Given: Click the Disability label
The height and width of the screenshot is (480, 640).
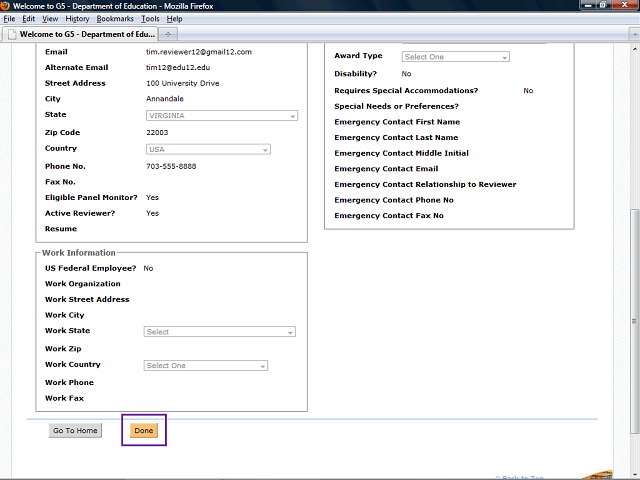Looking at the screenshot, I should point(356,73).
